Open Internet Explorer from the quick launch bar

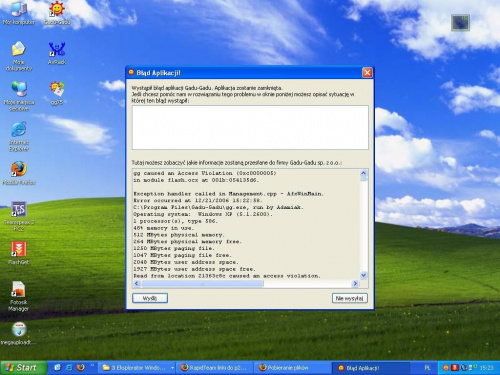coord(69,367)
